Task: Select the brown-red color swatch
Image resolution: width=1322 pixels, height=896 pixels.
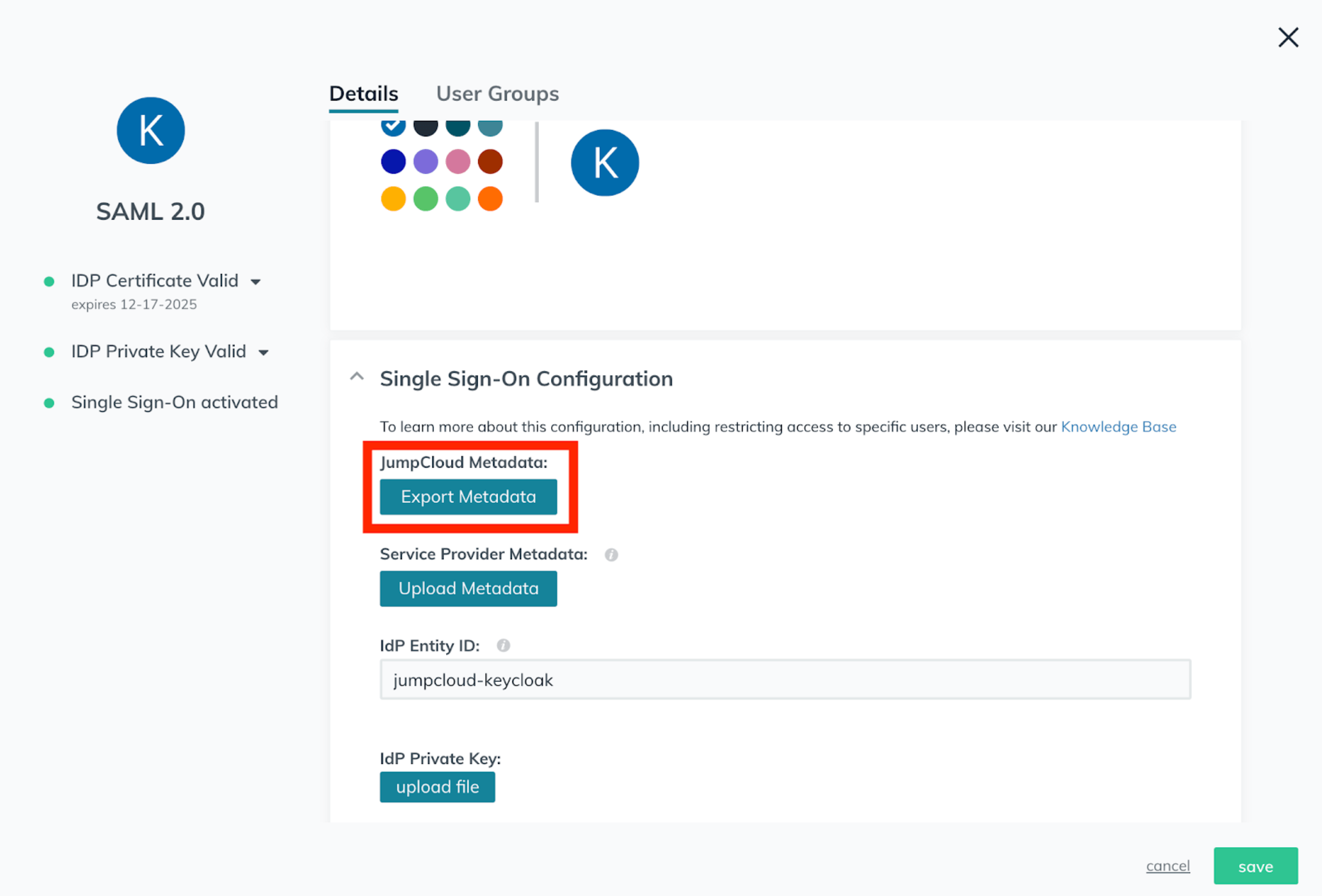Action: pyautogui.click(x=490, y=162)
